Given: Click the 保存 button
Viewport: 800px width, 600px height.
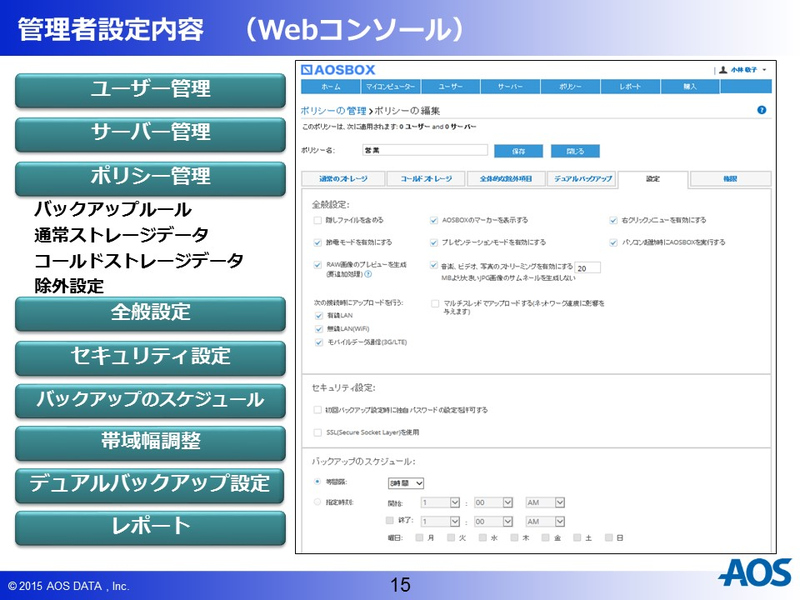Looking at the screenshot, I should [518, 151].
